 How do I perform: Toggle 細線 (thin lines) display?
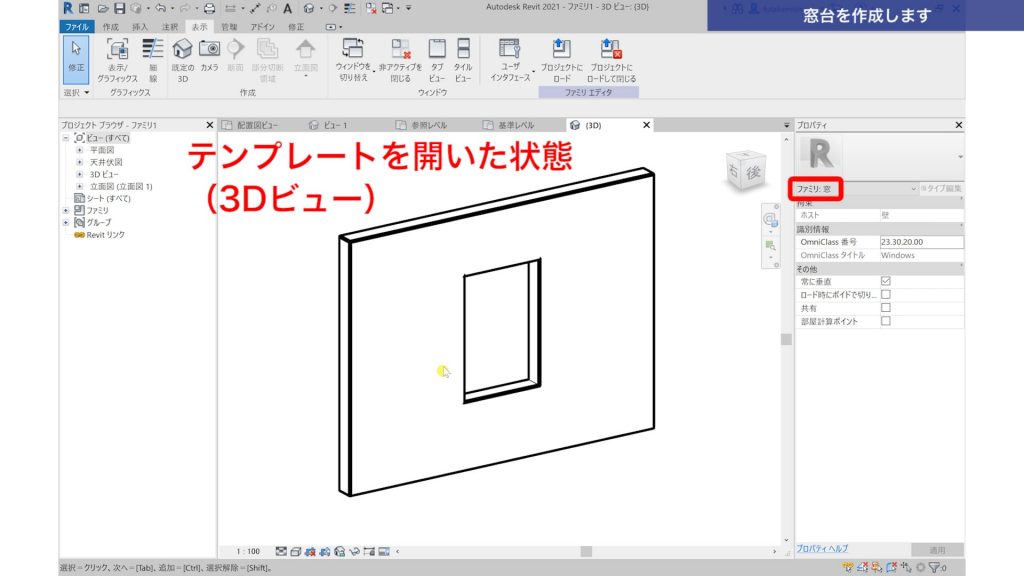[x=151, y=52]
